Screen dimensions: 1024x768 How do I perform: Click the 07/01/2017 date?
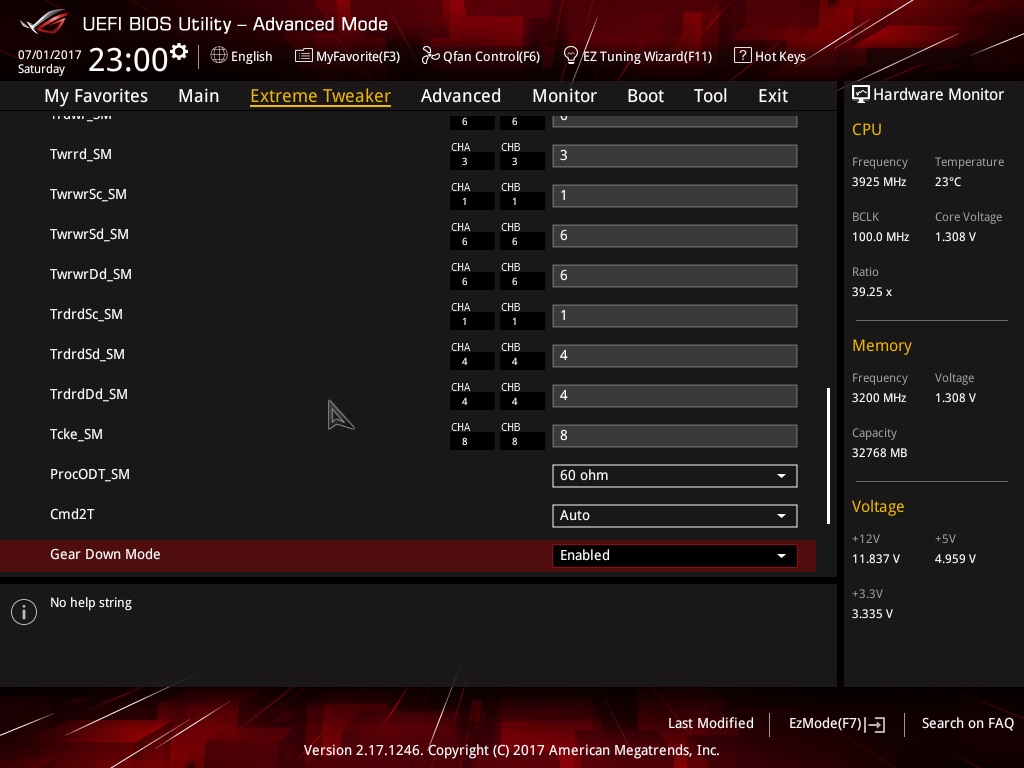(x=50, y=54)
